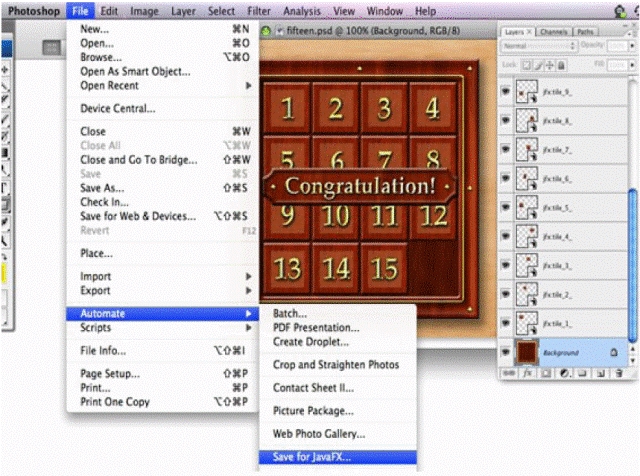This screenshot has height=476, width=640.
Task: Select the jfx:tile_1_ layer thumbnail
Action: tap(527, 323)
